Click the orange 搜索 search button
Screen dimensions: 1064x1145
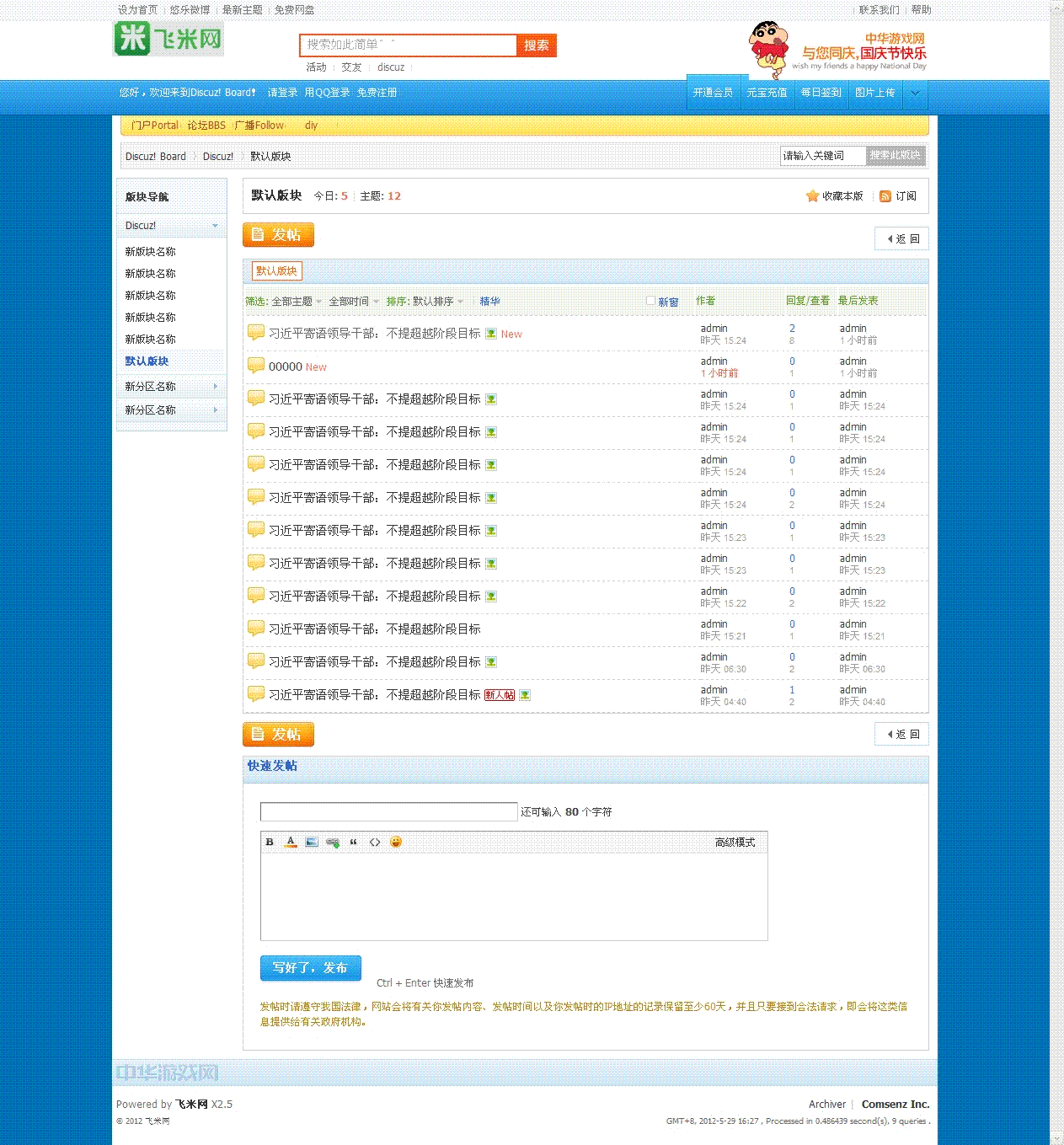(x=537, y=45)
